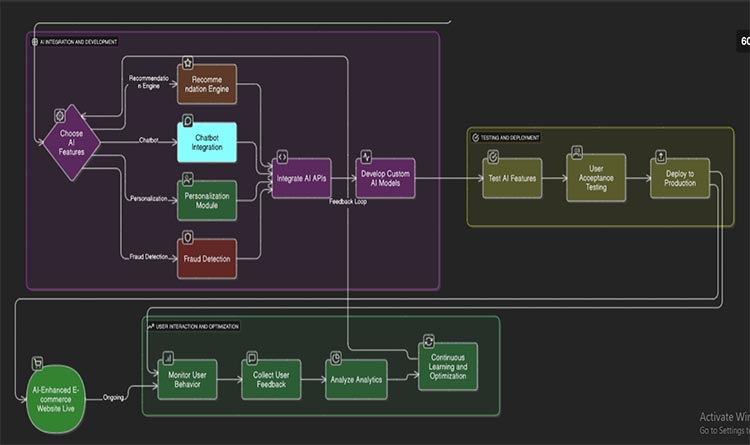The width and height of the screenshot is (750, 445).
Task: Click the user icon on Personalization Module
Action: click(188, 178)
